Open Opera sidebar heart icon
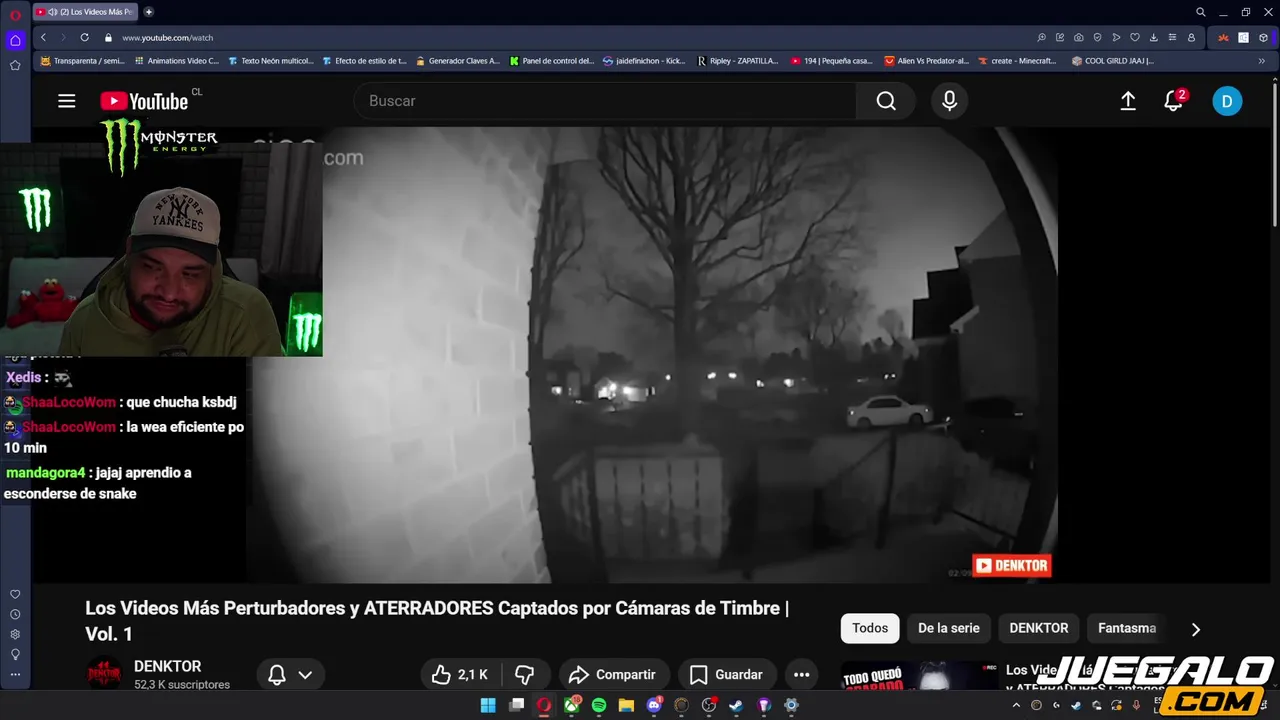The width and height of the screenshot is (1280, 720). [15, 594]
